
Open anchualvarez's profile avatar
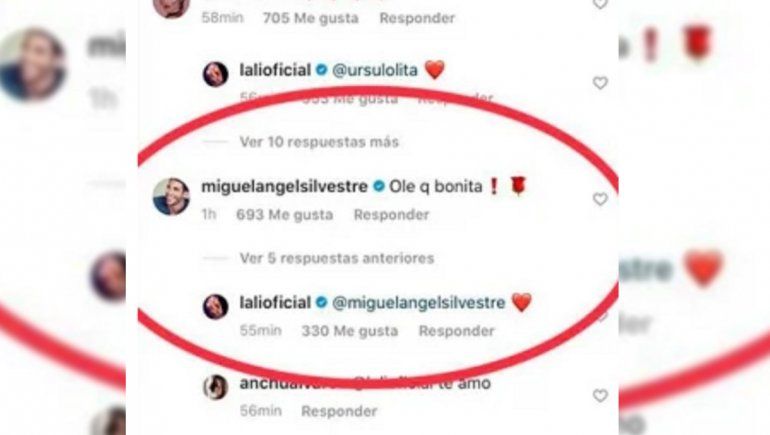[216, 387]
